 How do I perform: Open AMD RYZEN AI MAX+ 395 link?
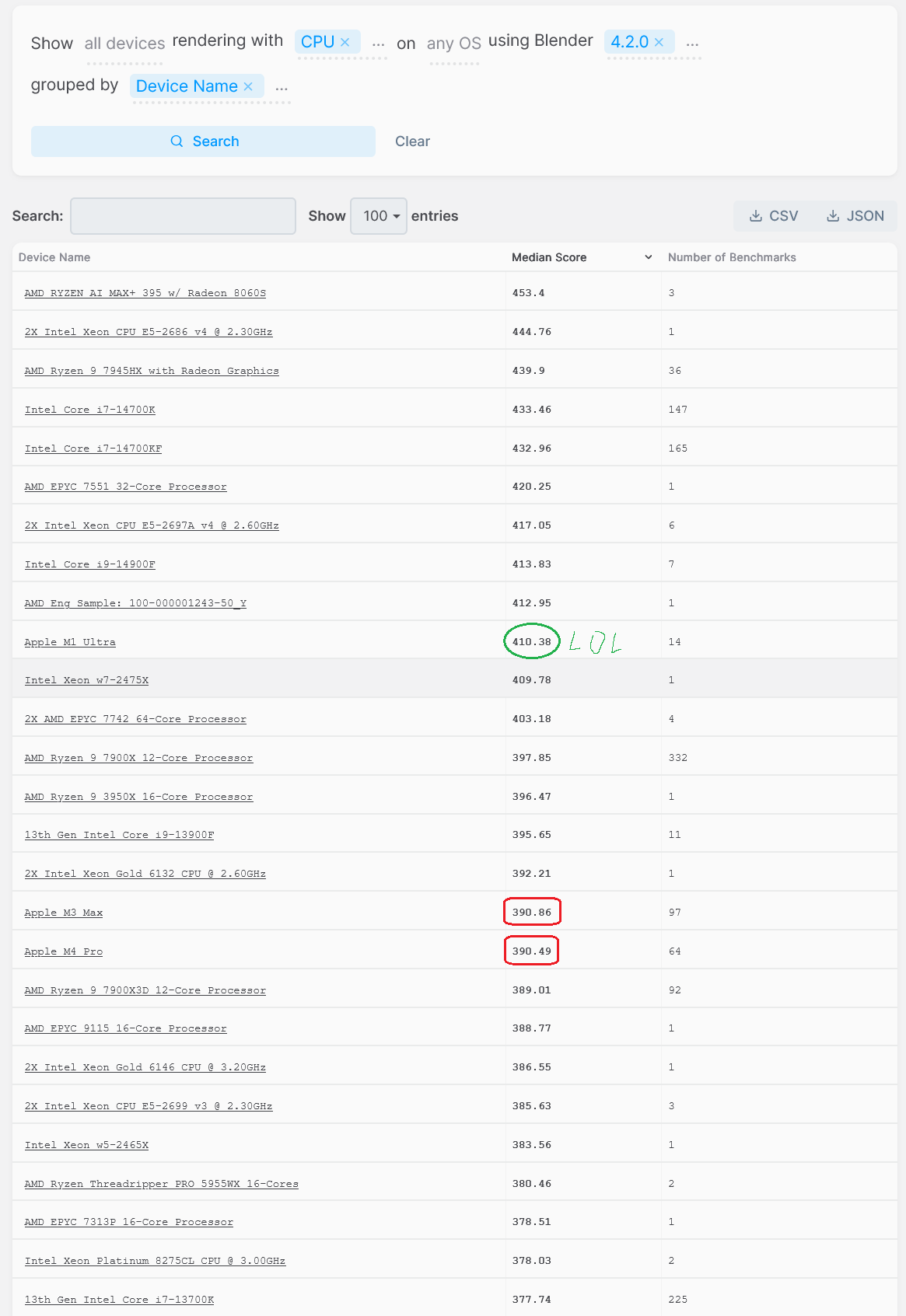pos(145,293)
